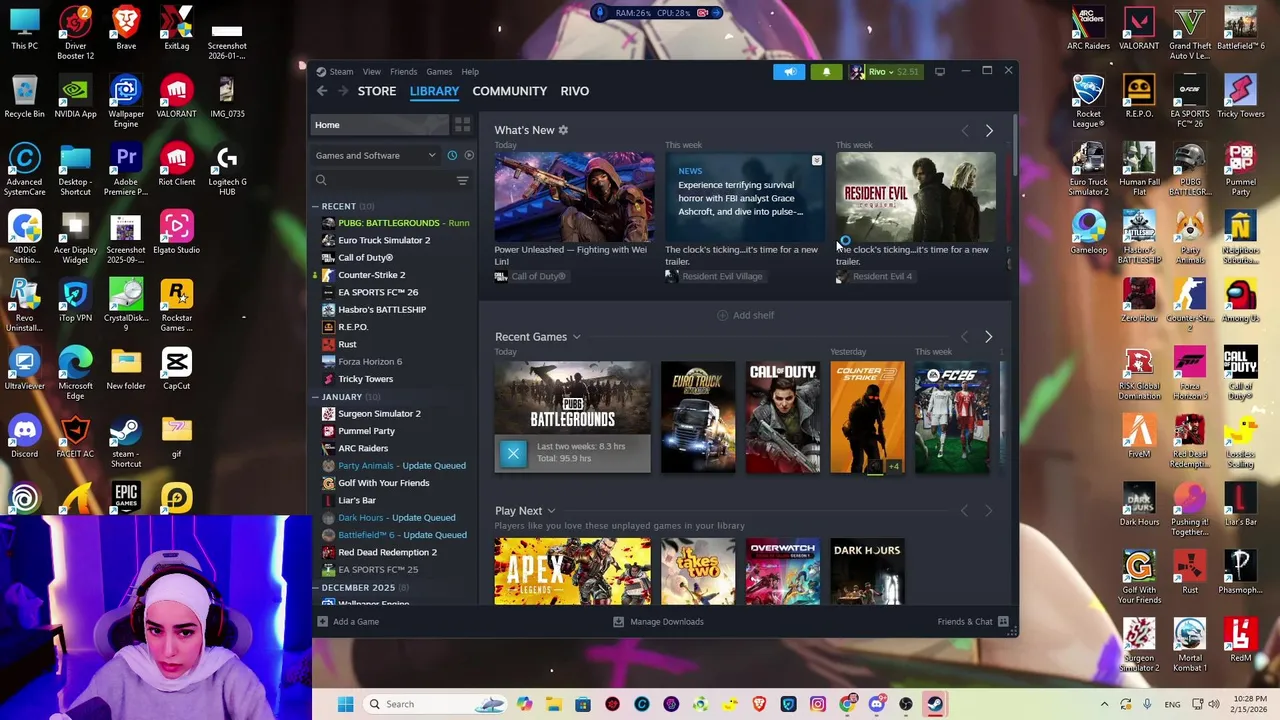Open Friends & Chat icon
This screenshot has height=720, width=1280.
point(1003,622)
